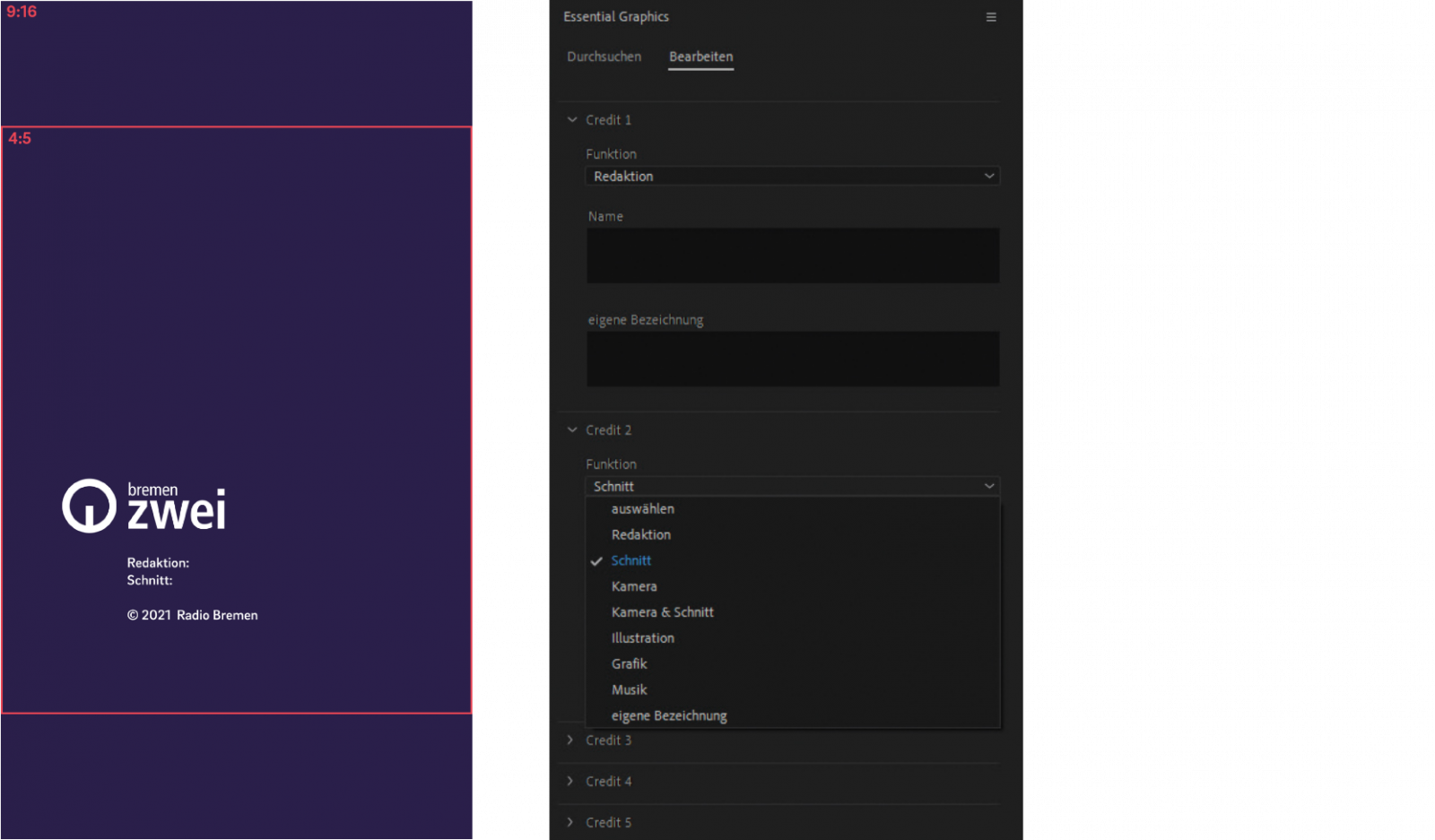The height and width of the screenshot is (840, 1435).
Task: Switch to the Durchsuchen tab
Action: (x=604, y=56)
